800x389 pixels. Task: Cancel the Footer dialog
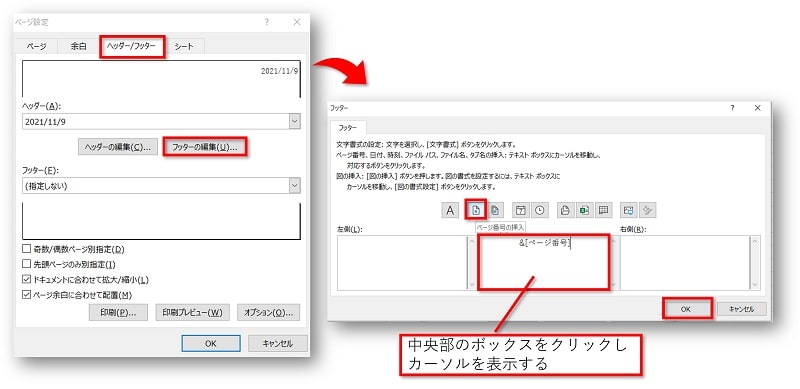point(741,309)
